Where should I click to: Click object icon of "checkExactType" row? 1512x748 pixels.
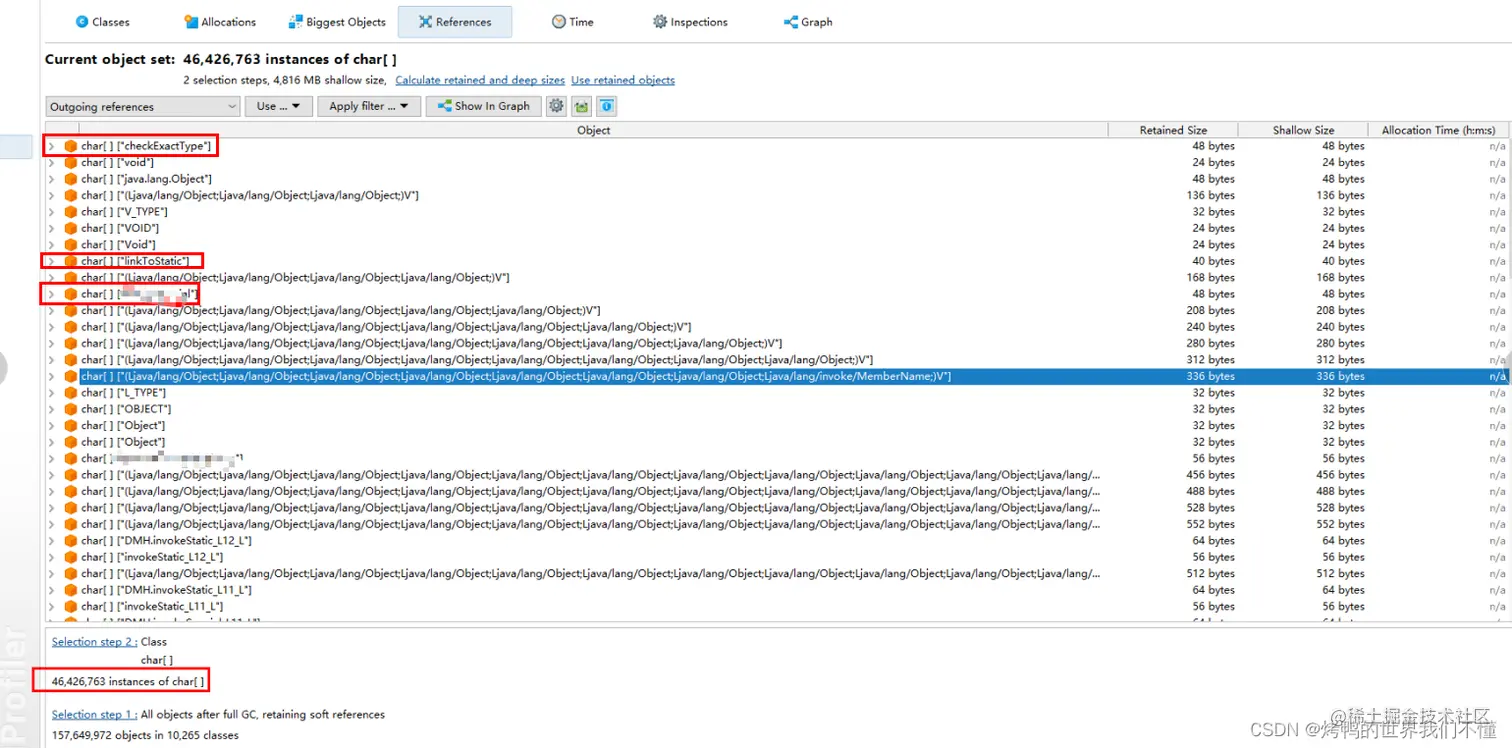click(71, 146)
